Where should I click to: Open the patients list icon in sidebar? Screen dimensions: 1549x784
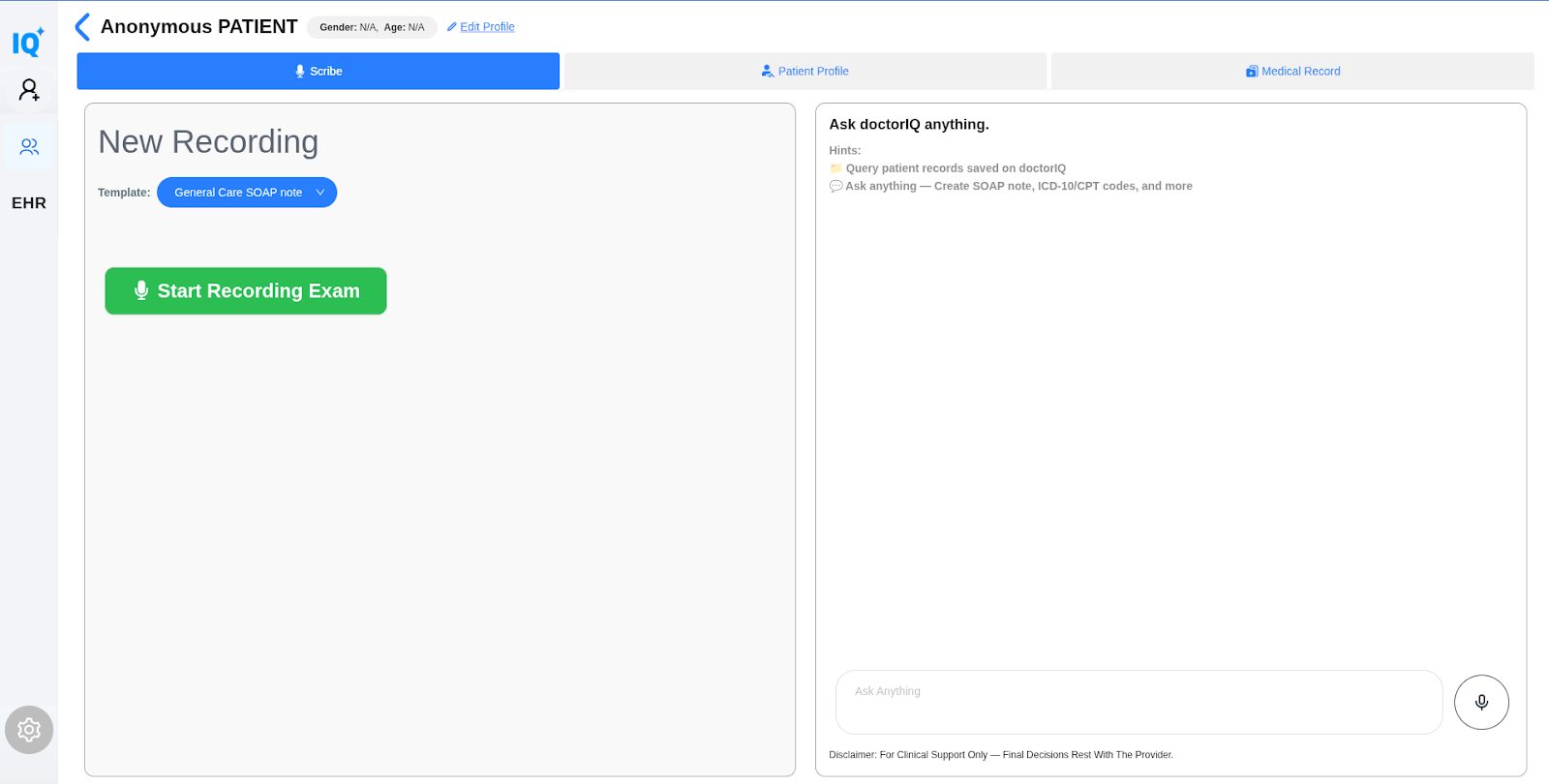29,146
